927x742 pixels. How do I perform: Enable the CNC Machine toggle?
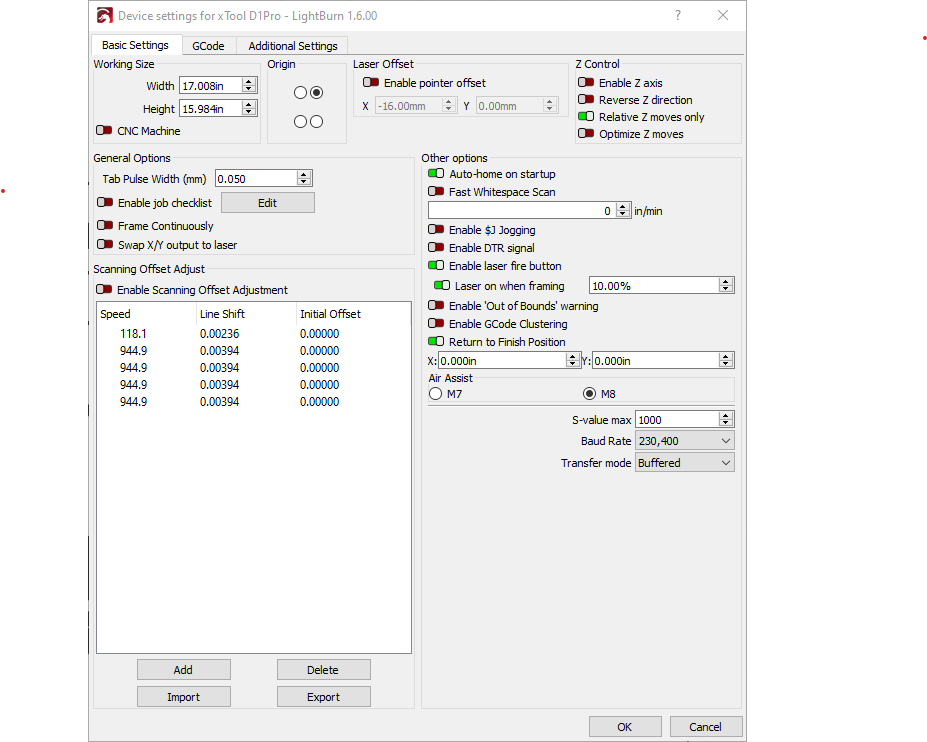tap(104, 130)
